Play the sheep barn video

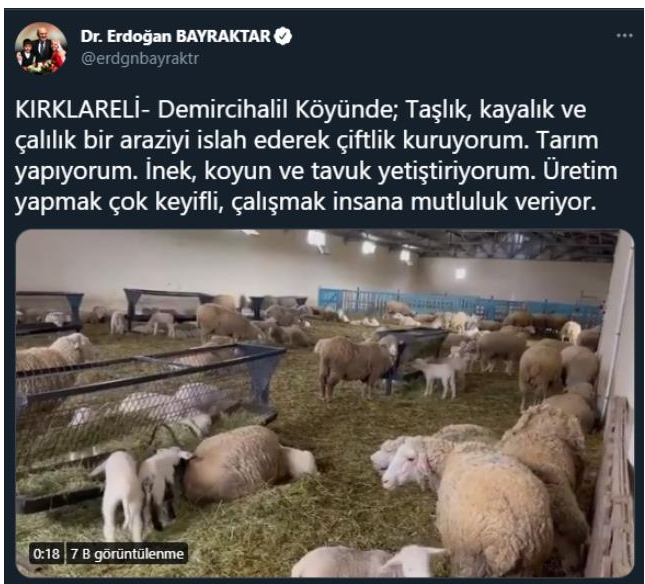click(325, 403)
